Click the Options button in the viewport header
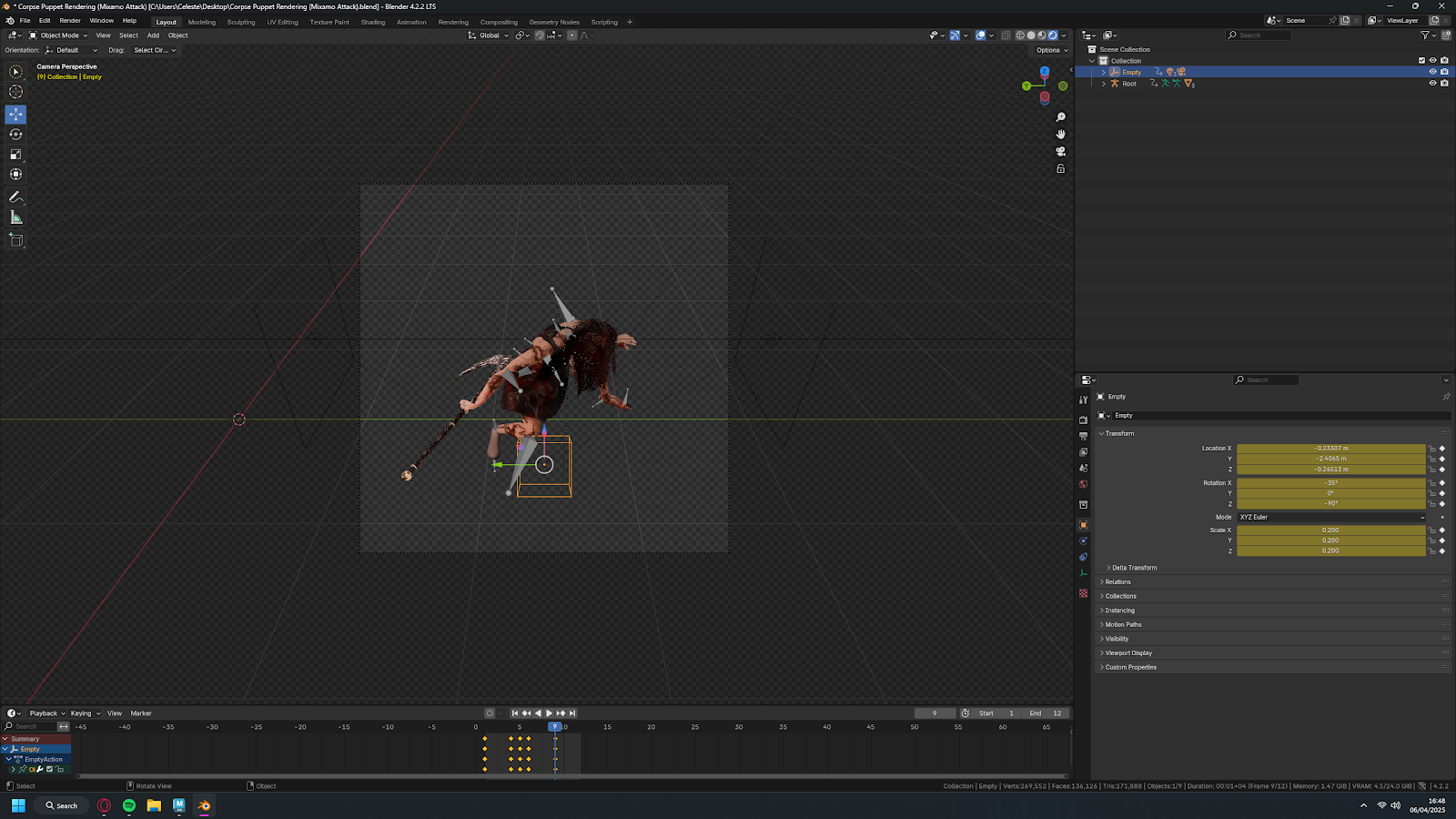The height and width of the screenshot is (819, 1456). coord(1051,50)
